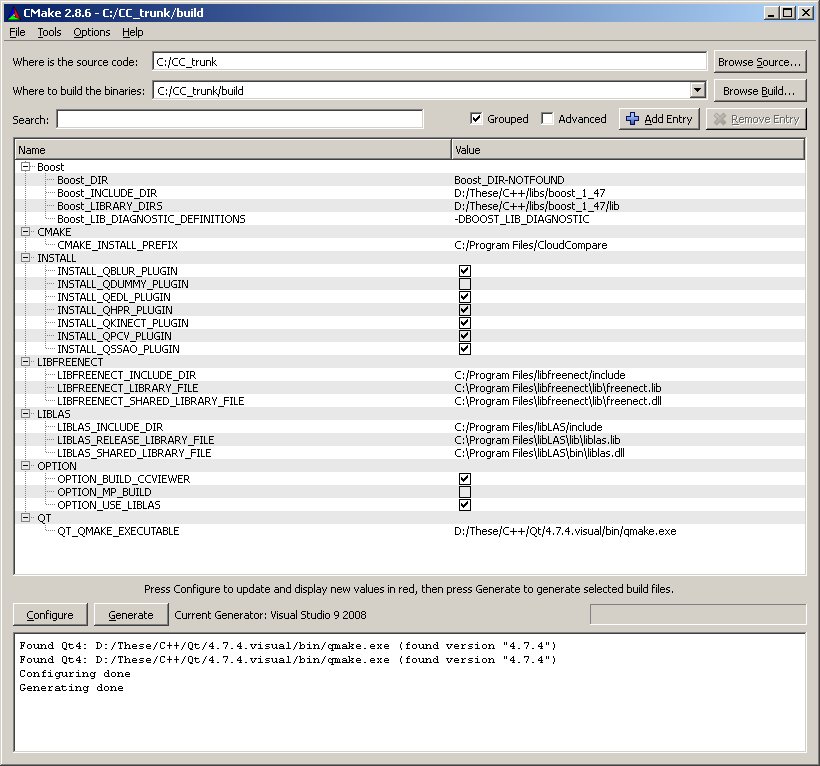Click the 'Configuring done' output line
The width and height of the screenshot is (820, 766).
click(x=75, y=673)
